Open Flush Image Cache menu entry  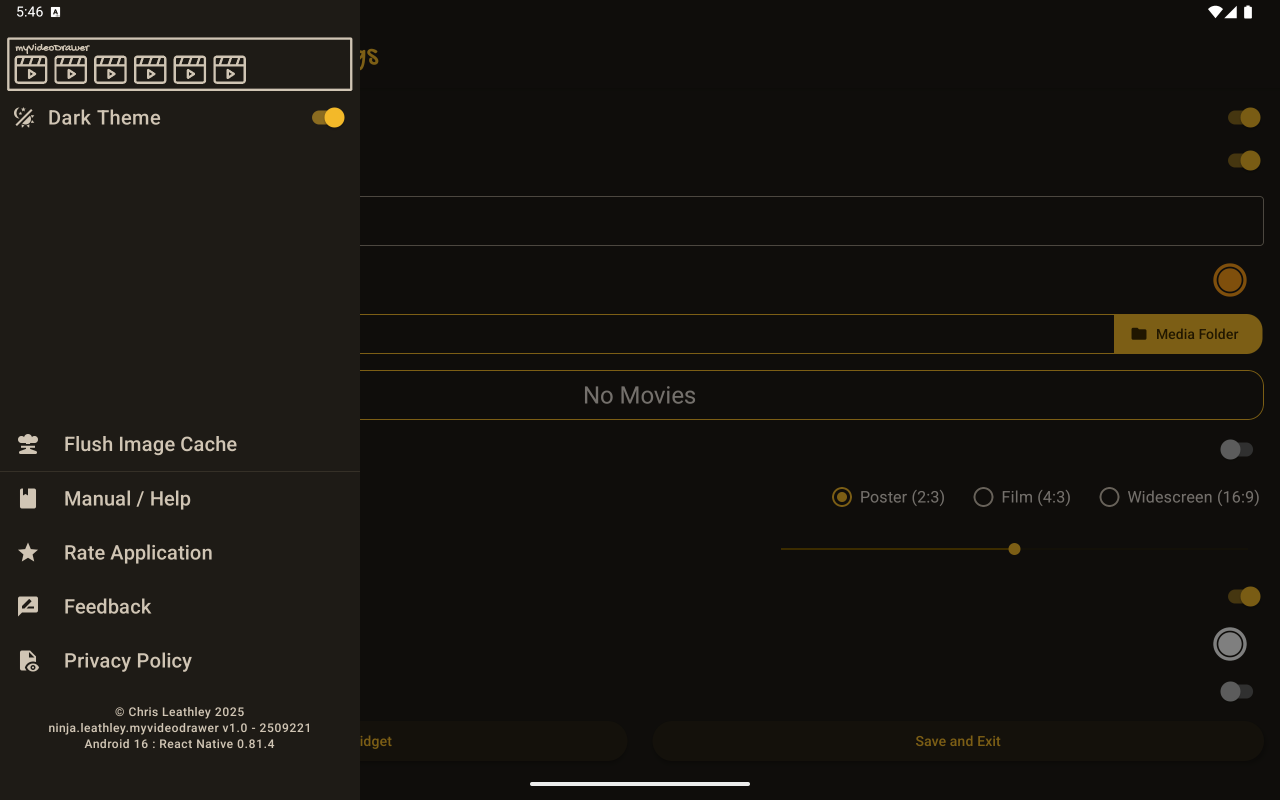(x=150, y=444)
